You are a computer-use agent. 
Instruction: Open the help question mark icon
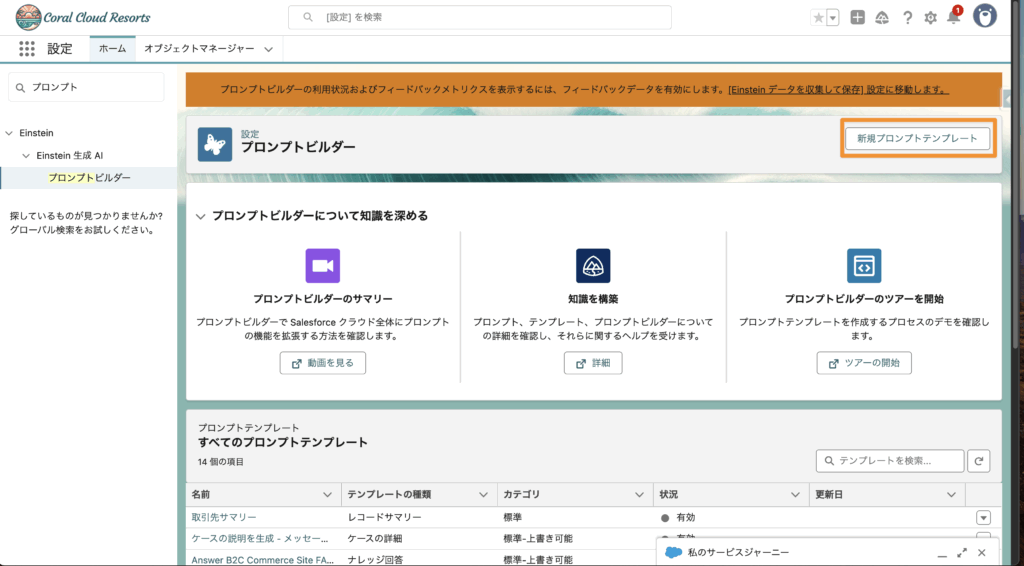(x=907, y=18)
